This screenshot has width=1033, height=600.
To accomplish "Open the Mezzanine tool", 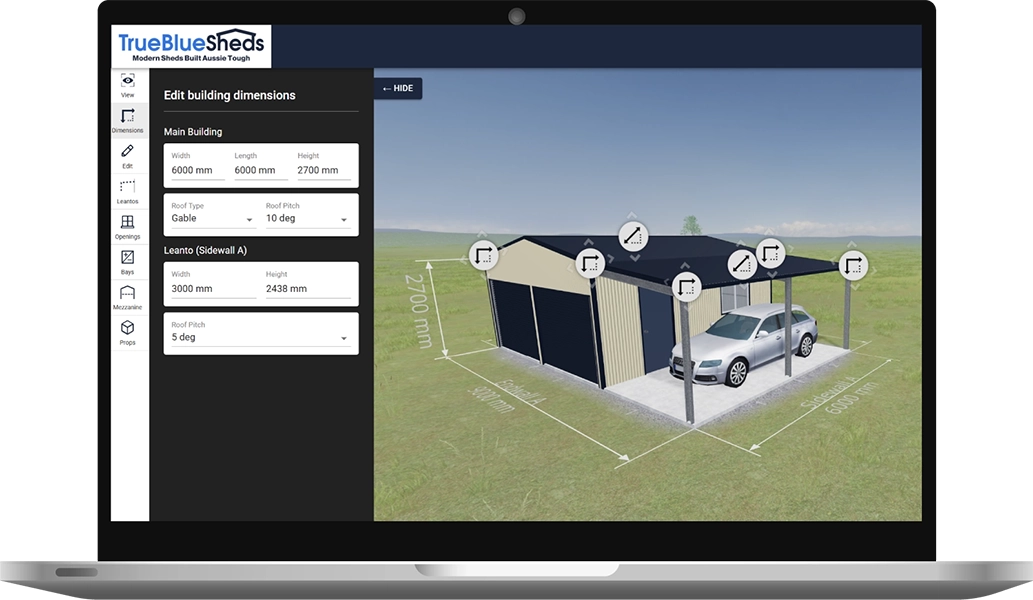I will [x=127, y=297].
